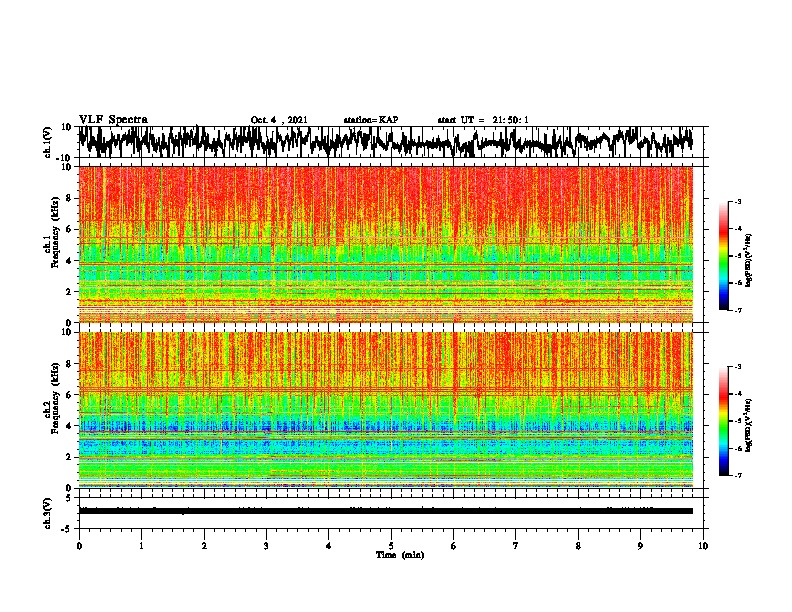Click the time axis tick label "5"
The width and height of the screenshot is (792, 612).
391,546
